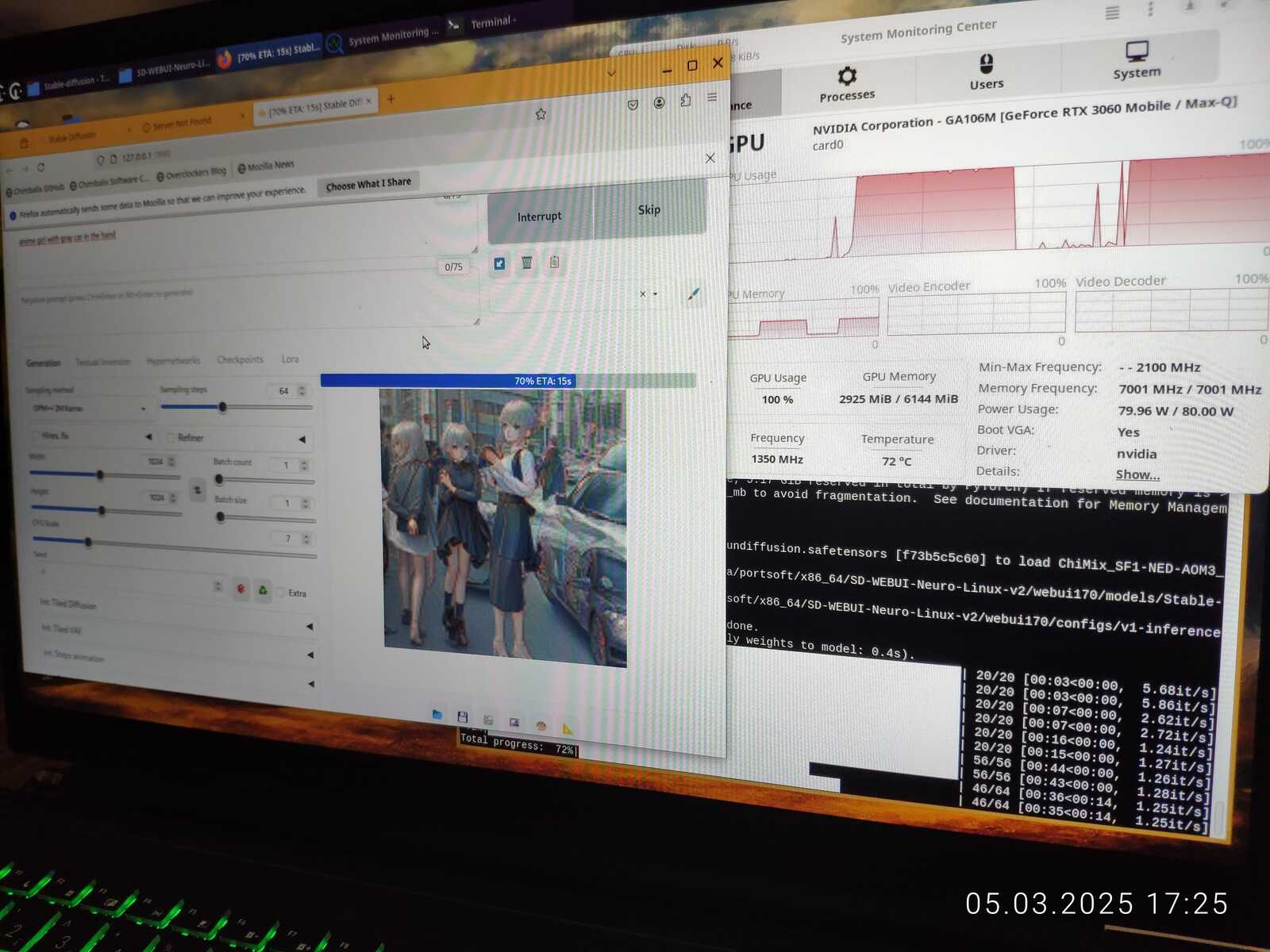Adjust the Width slider
Viewport: 1270px width, 952px height.
(x=105, y=474)
